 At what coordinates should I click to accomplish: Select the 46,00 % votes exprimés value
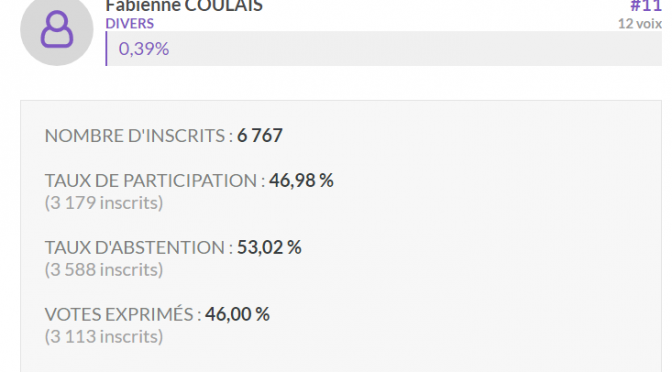[237, 314]
